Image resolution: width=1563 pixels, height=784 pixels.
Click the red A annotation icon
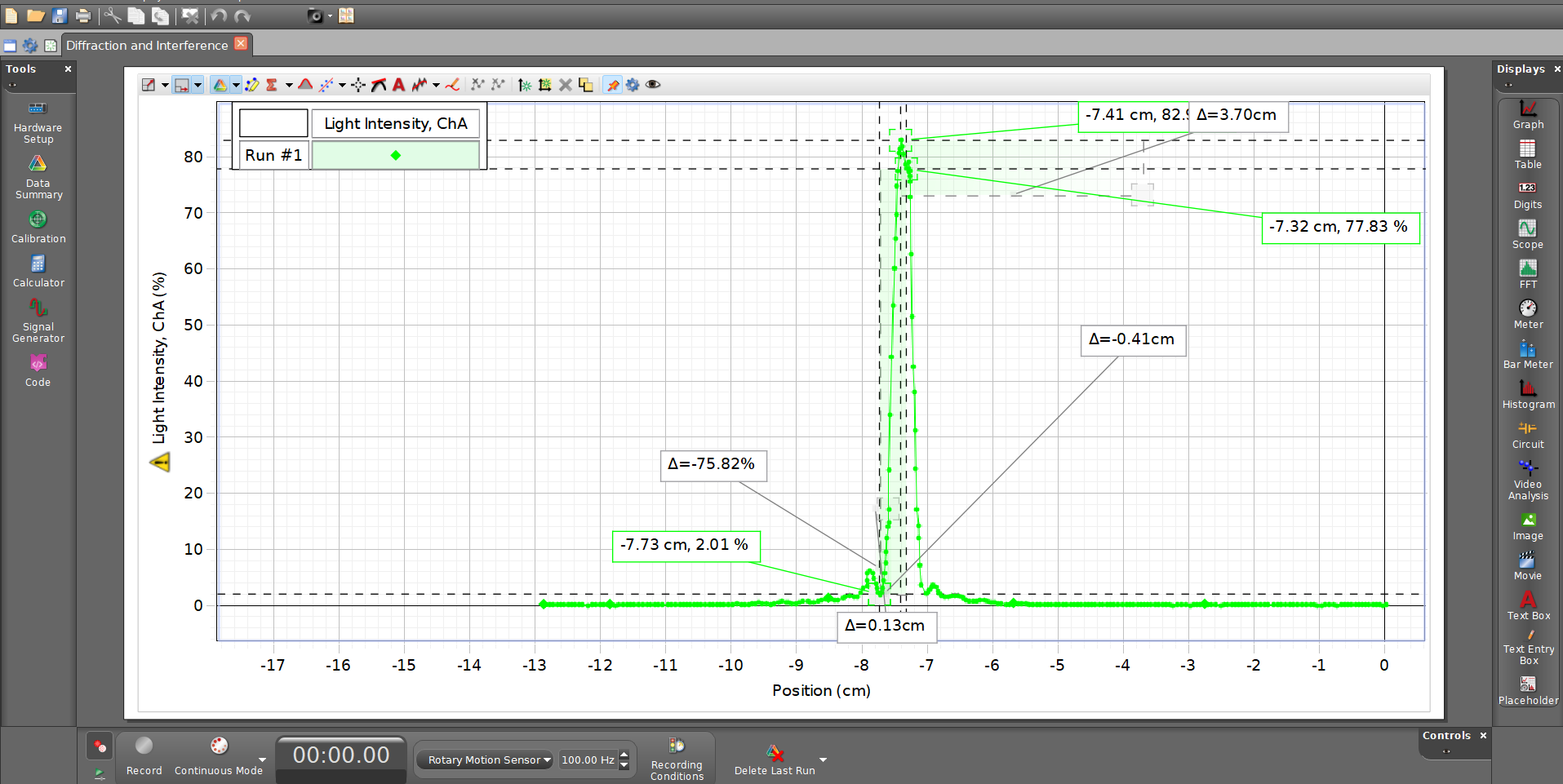tap(398, 85)
